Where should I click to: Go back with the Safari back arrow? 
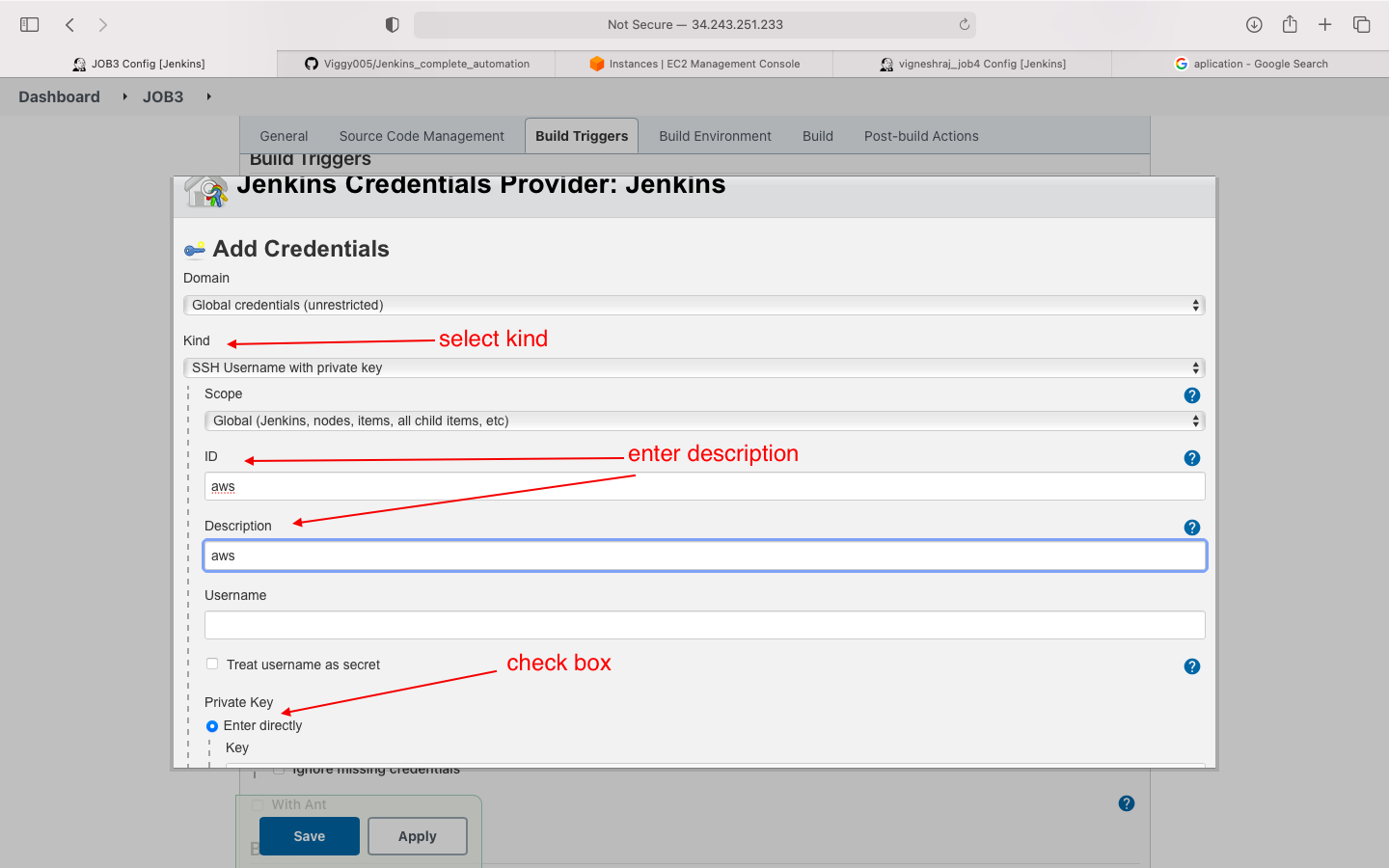(69, 24)
